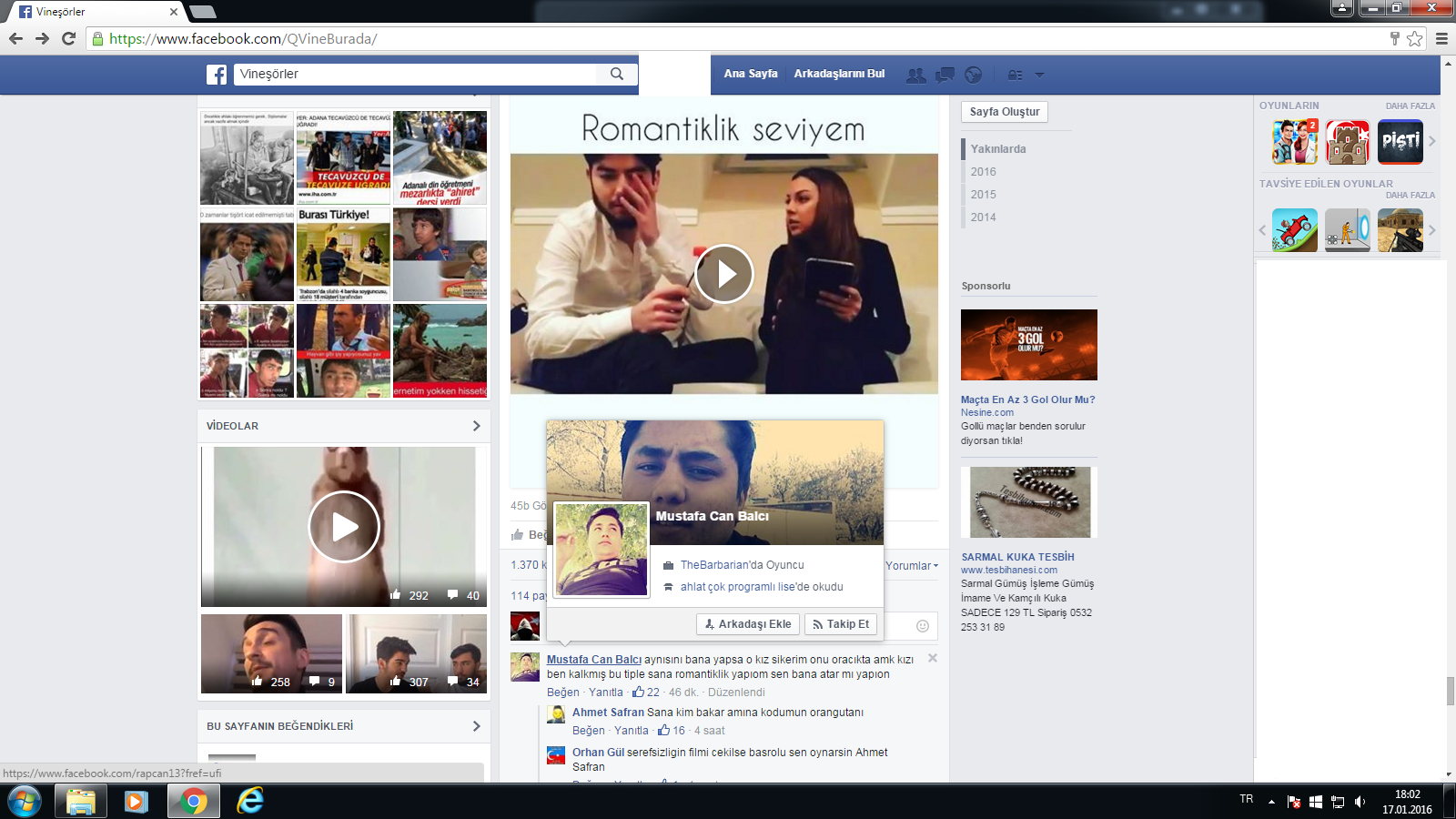Click Mustafa Can Balcı hovercard profile photo
Screen dimensions: 1456x819
(x=602, y=550)
